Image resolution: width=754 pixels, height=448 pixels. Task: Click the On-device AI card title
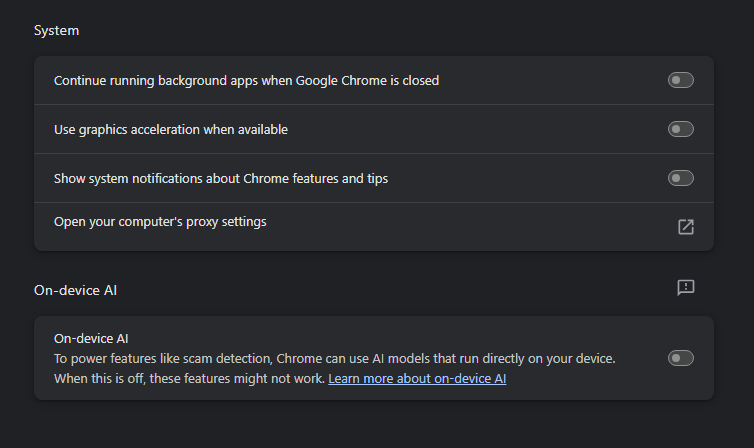(x=91, y=338)
